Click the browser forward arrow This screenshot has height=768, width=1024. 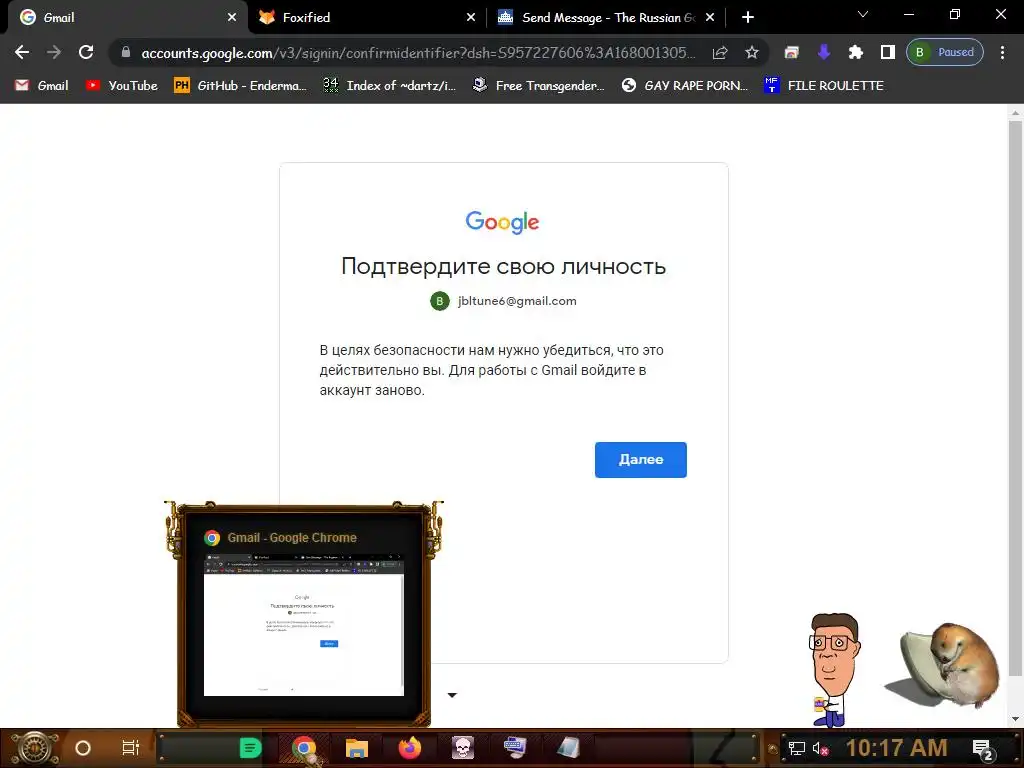click(54, 52)
